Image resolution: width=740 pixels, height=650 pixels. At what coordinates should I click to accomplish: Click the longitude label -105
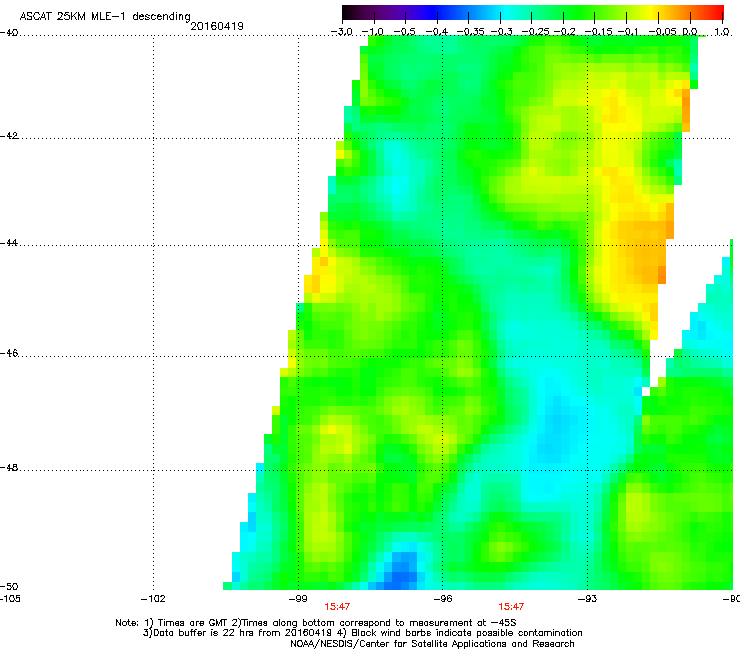pyautogui.click(x=10, y=599)
